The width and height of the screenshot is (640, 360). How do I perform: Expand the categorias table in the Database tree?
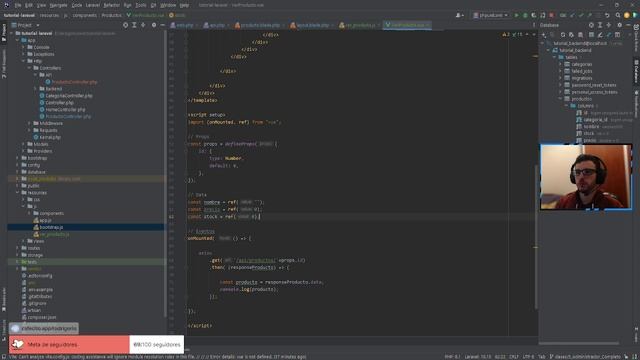pos(560,64)
